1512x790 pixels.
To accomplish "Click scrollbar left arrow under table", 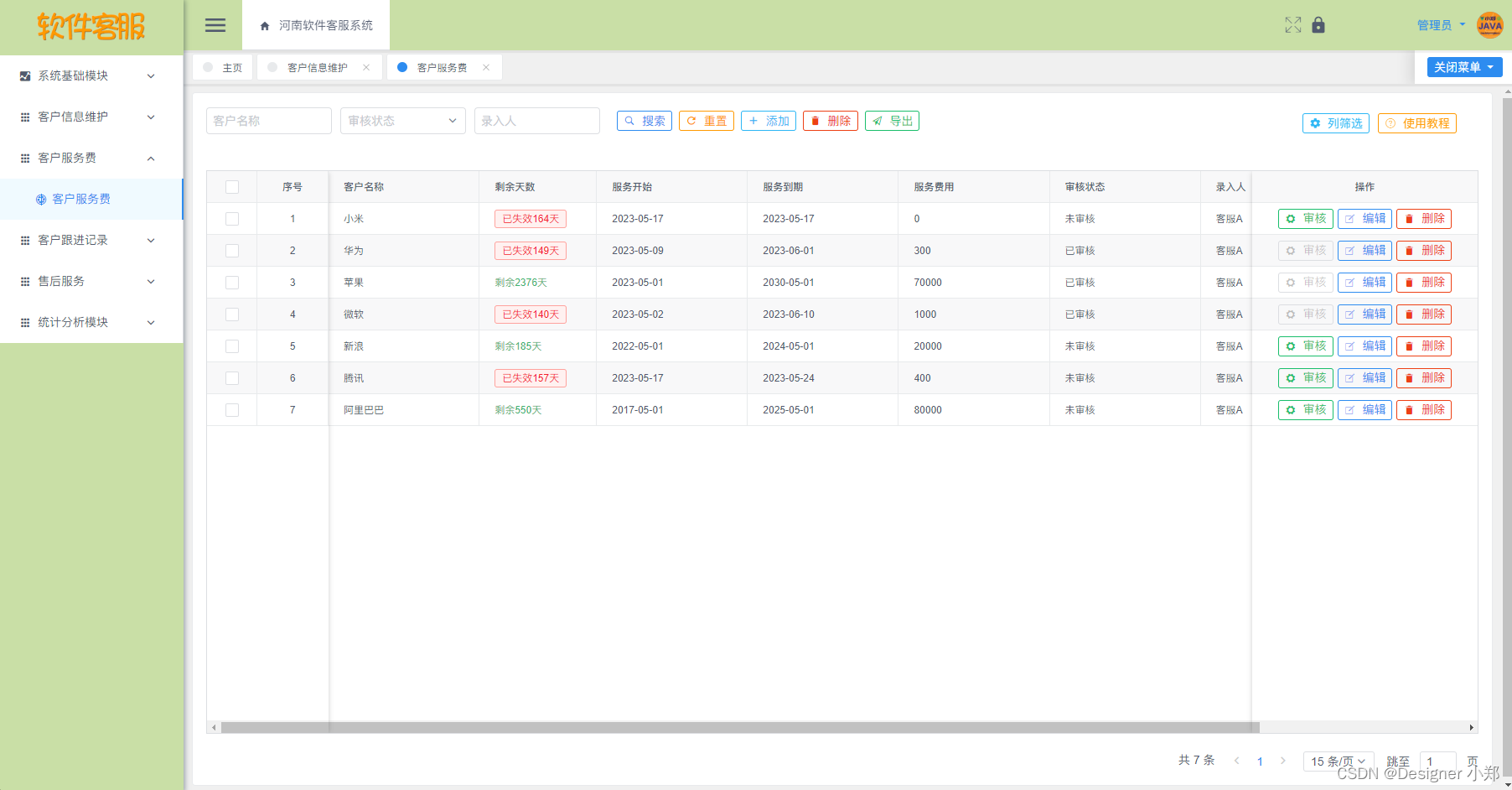I will tap(214, 727).
